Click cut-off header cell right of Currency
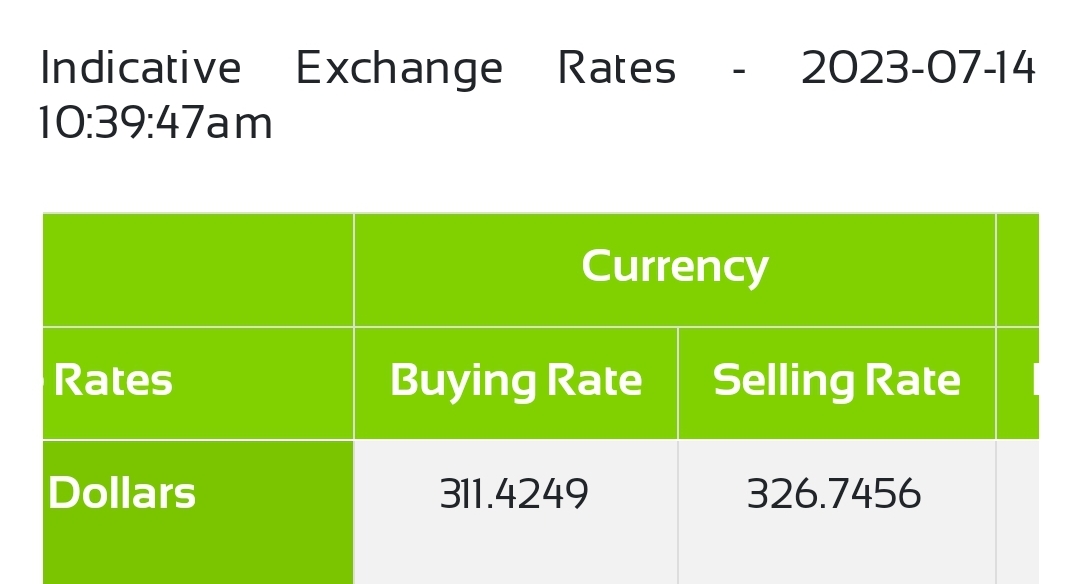1080x584 pixels. click(x=1018, y=269)
